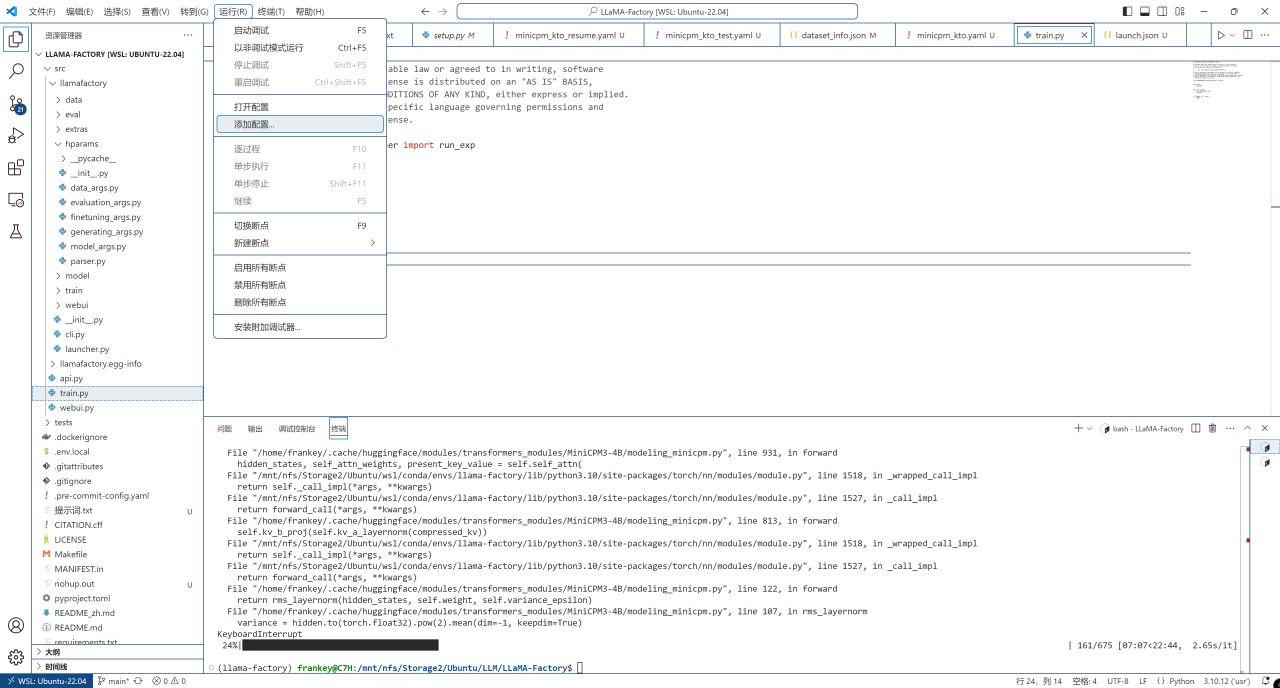Open launch profile dropdown next to terminal plus
This screenshot has height=688, width=1280.
coord(1089,428)
